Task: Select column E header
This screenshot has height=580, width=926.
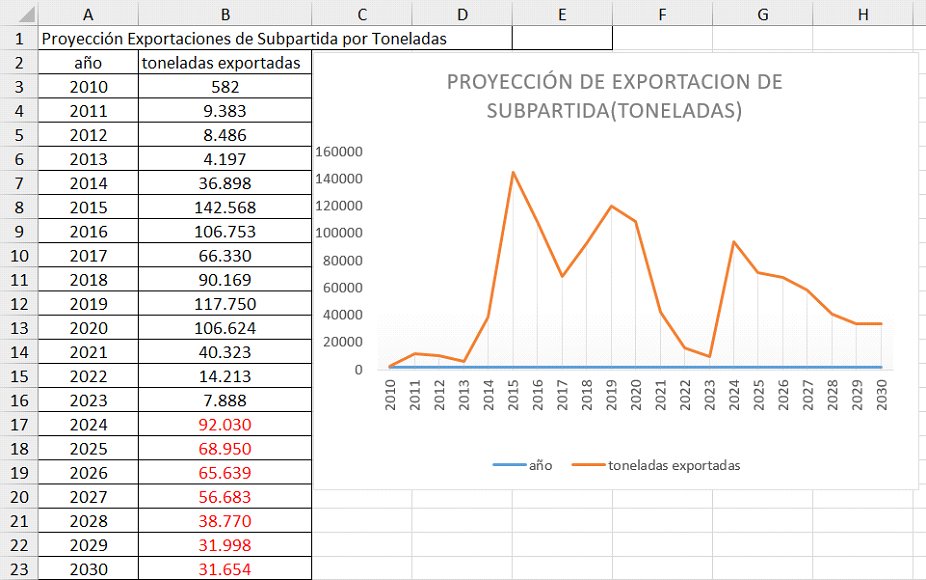Action: pos(562,15)
